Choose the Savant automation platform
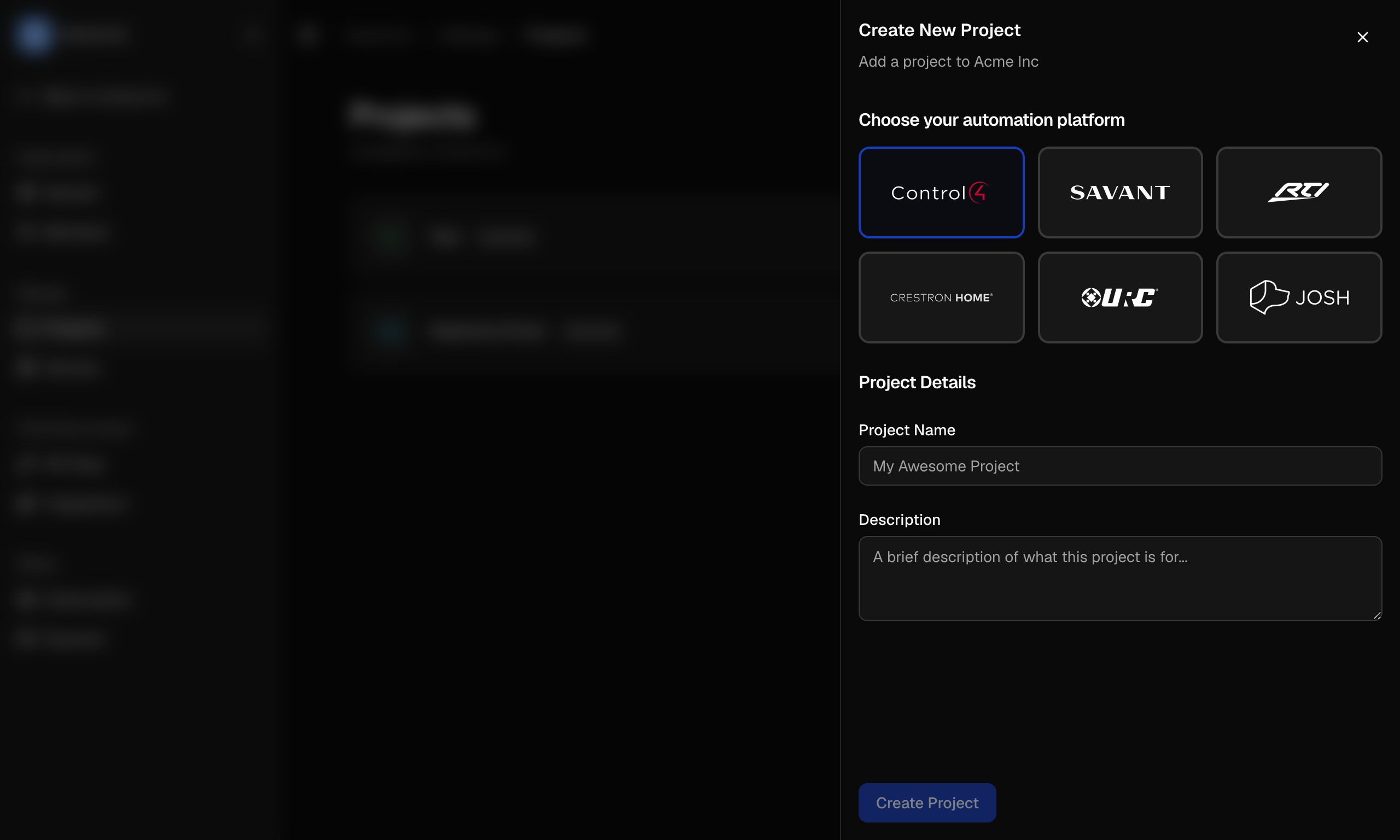 click(1120, 192)
